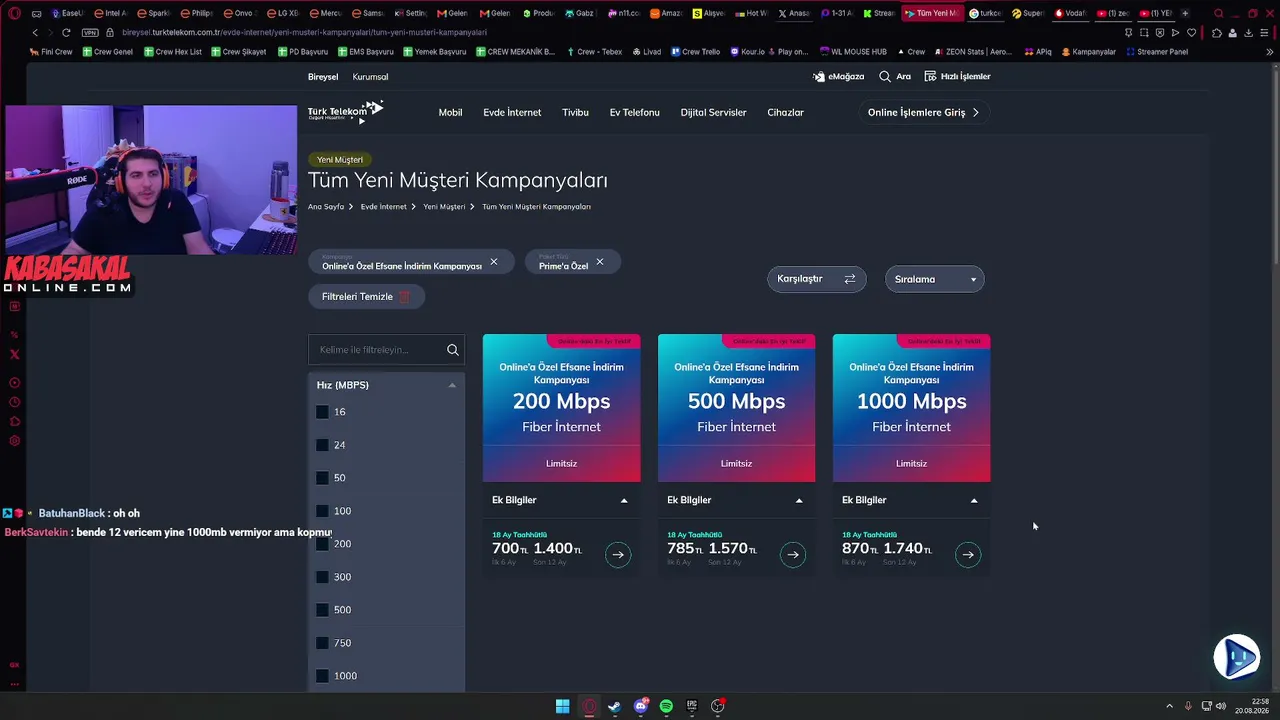Go to the 500 Mbps offer arrow
The width and height of the screenshot is (1280, 720).
tap(793, 554)
